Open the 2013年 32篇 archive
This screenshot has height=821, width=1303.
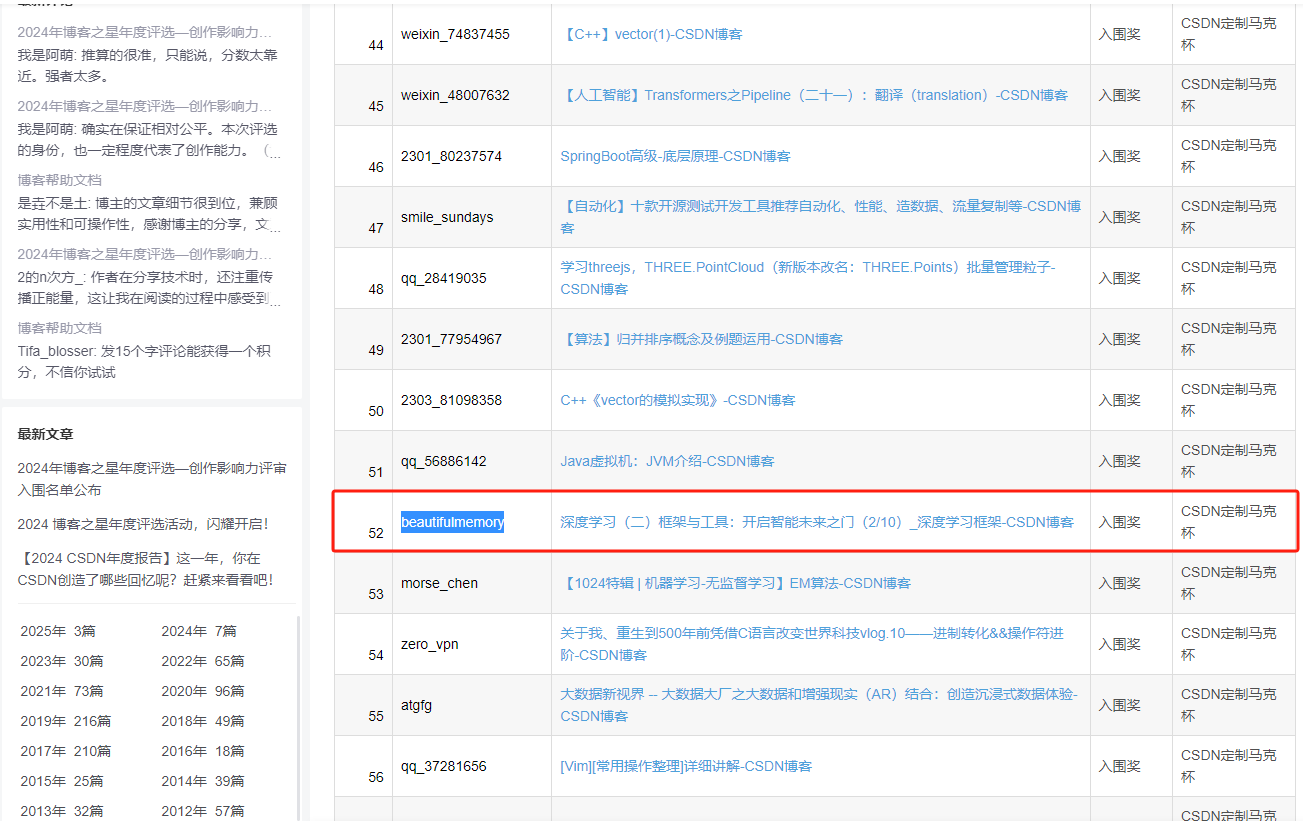pyautogui.click(x=62, y=811)
